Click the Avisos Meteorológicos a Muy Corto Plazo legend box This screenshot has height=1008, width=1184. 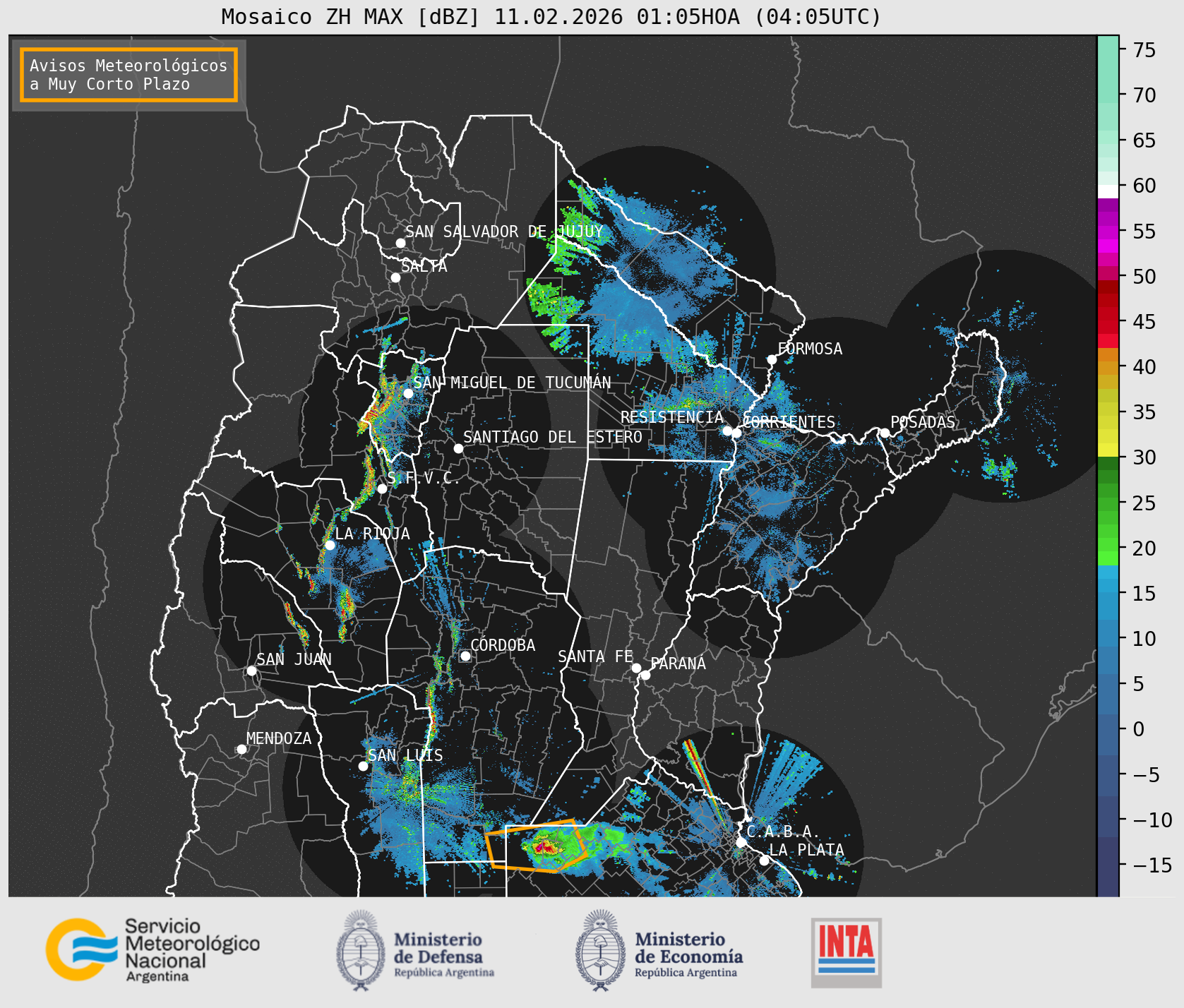pyautogui.click(x=128, y=76)
